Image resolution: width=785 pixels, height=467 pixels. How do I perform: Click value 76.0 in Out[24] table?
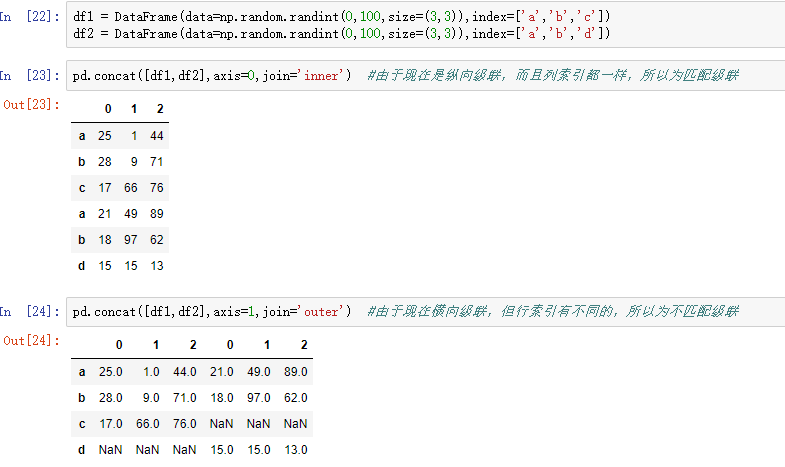(185, 424)
